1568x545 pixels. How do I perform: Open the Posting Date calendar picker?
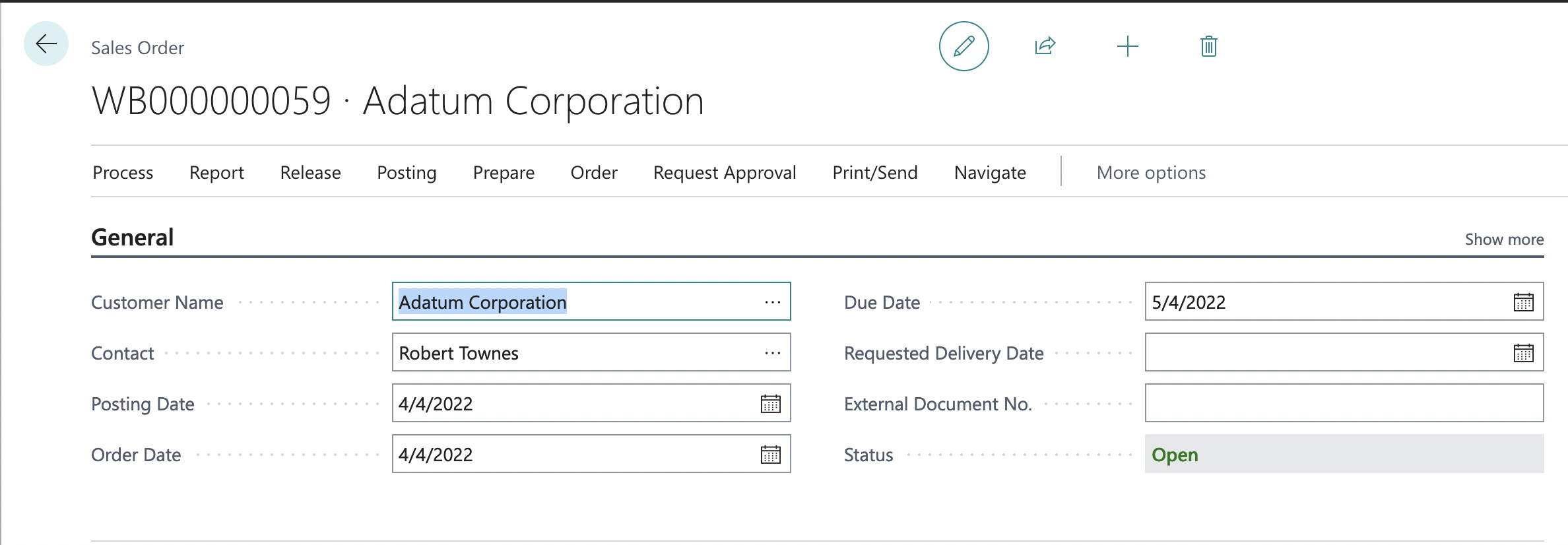(x=770, y=404)
